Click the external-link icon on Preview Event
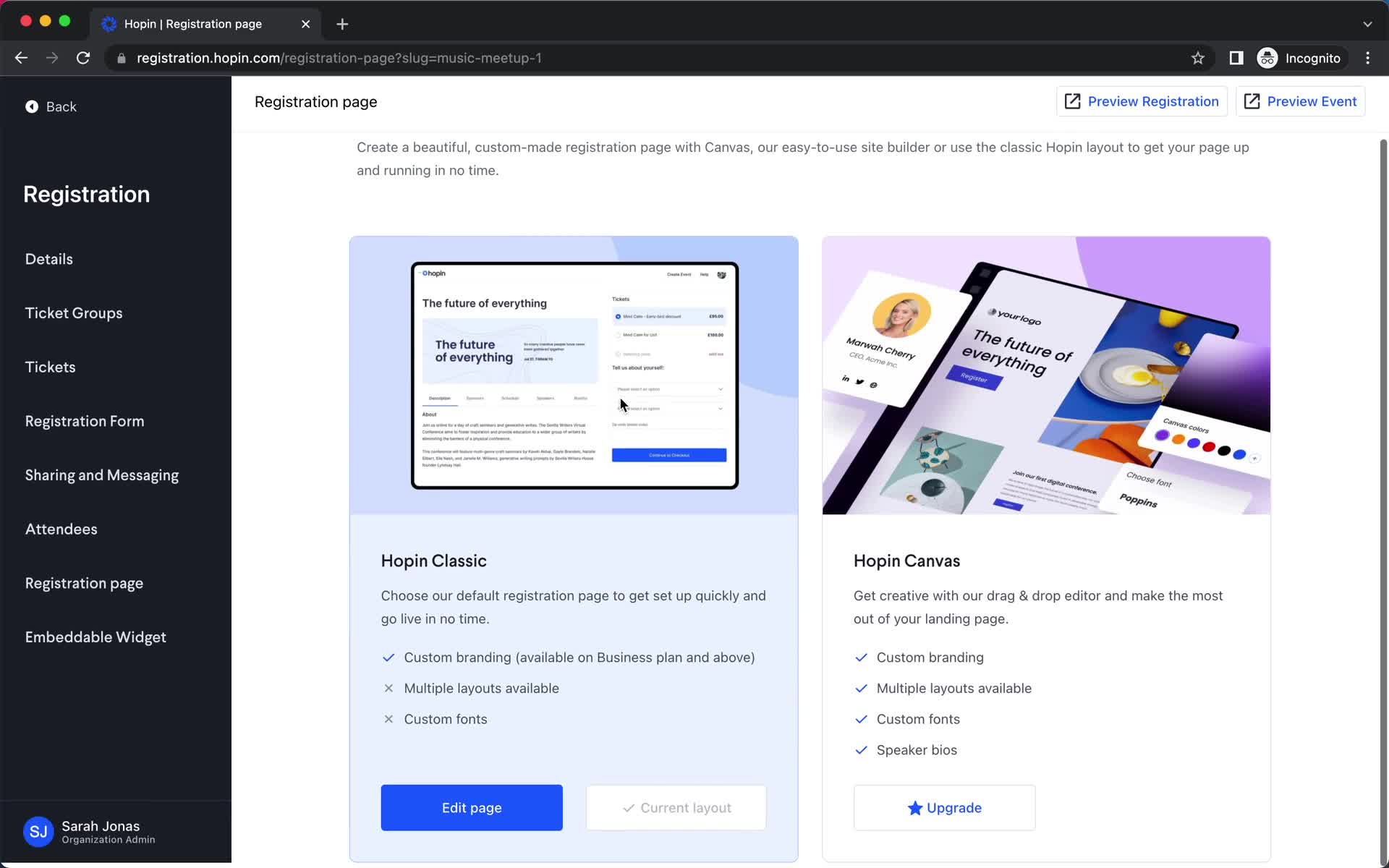This screenshot has height=868, width=1389. click(x=1252, y=101)
